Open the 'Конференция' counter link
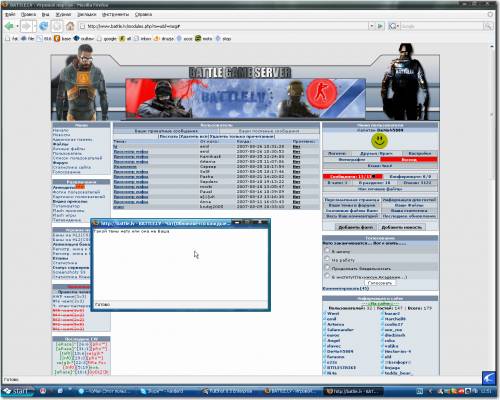This screenshot has height=400, width=500. tap(410, 176)
